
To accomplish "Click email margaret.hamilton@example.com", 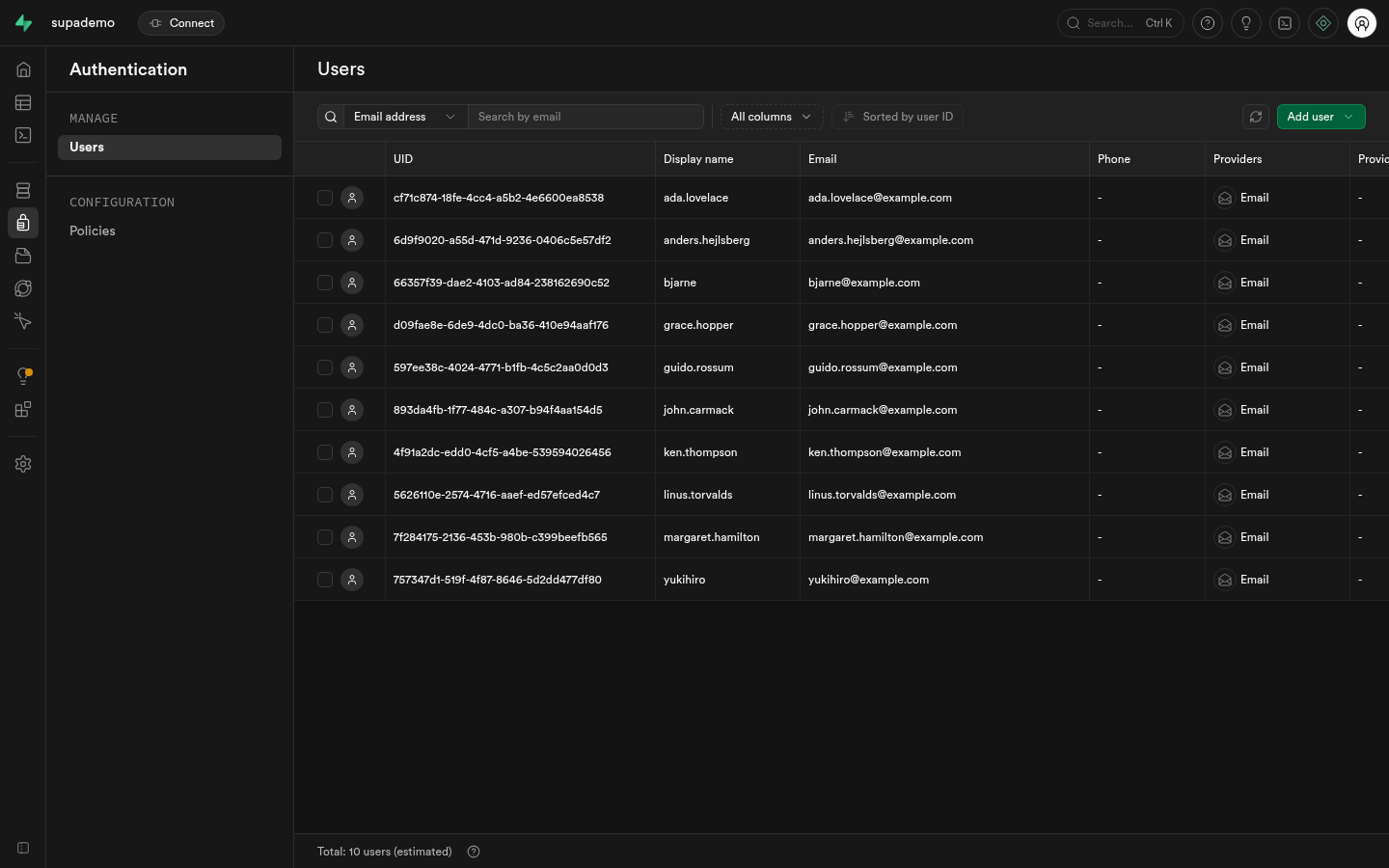I will click(896, 537).
